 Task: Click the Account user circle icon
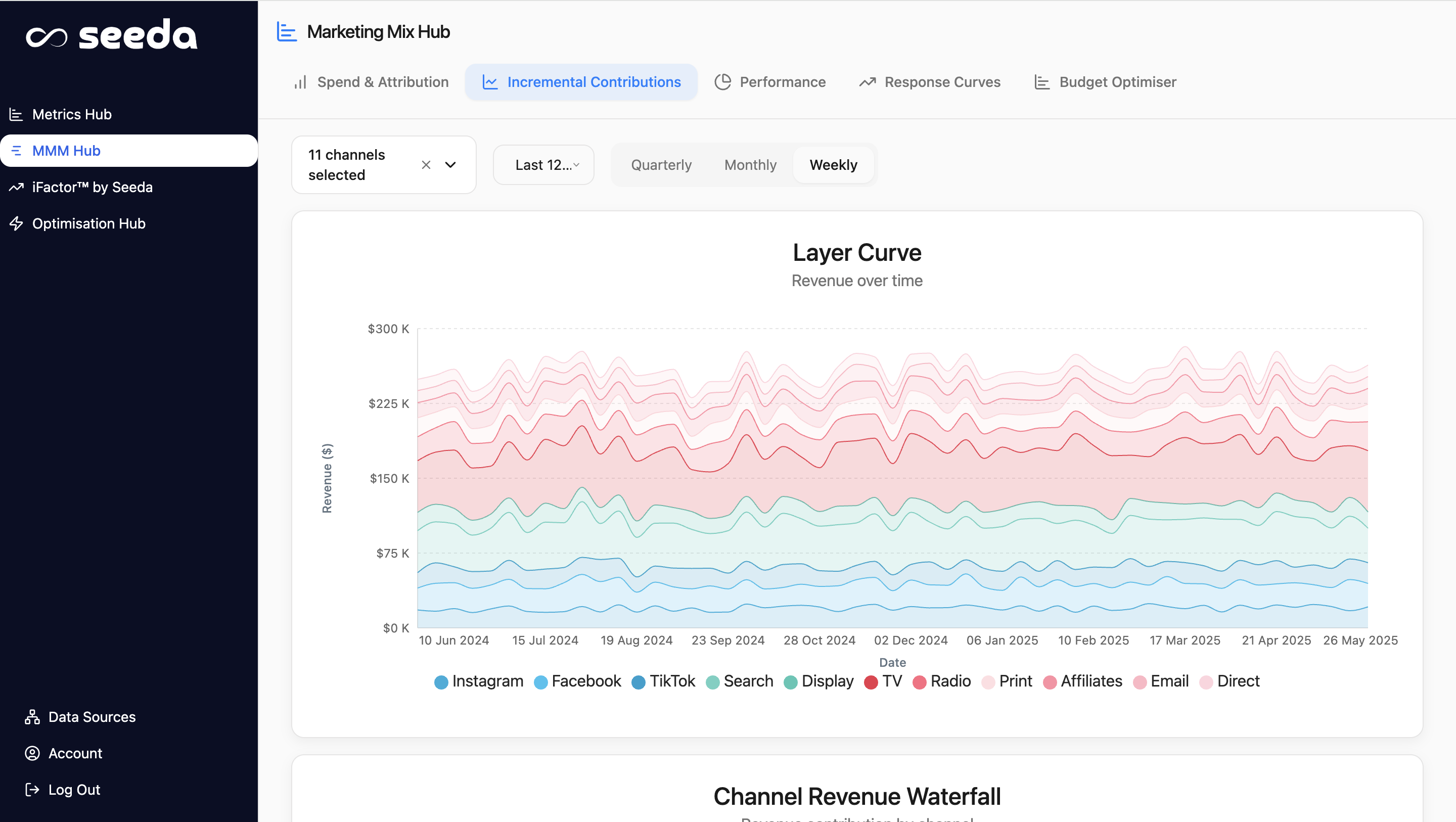(32, 753)
